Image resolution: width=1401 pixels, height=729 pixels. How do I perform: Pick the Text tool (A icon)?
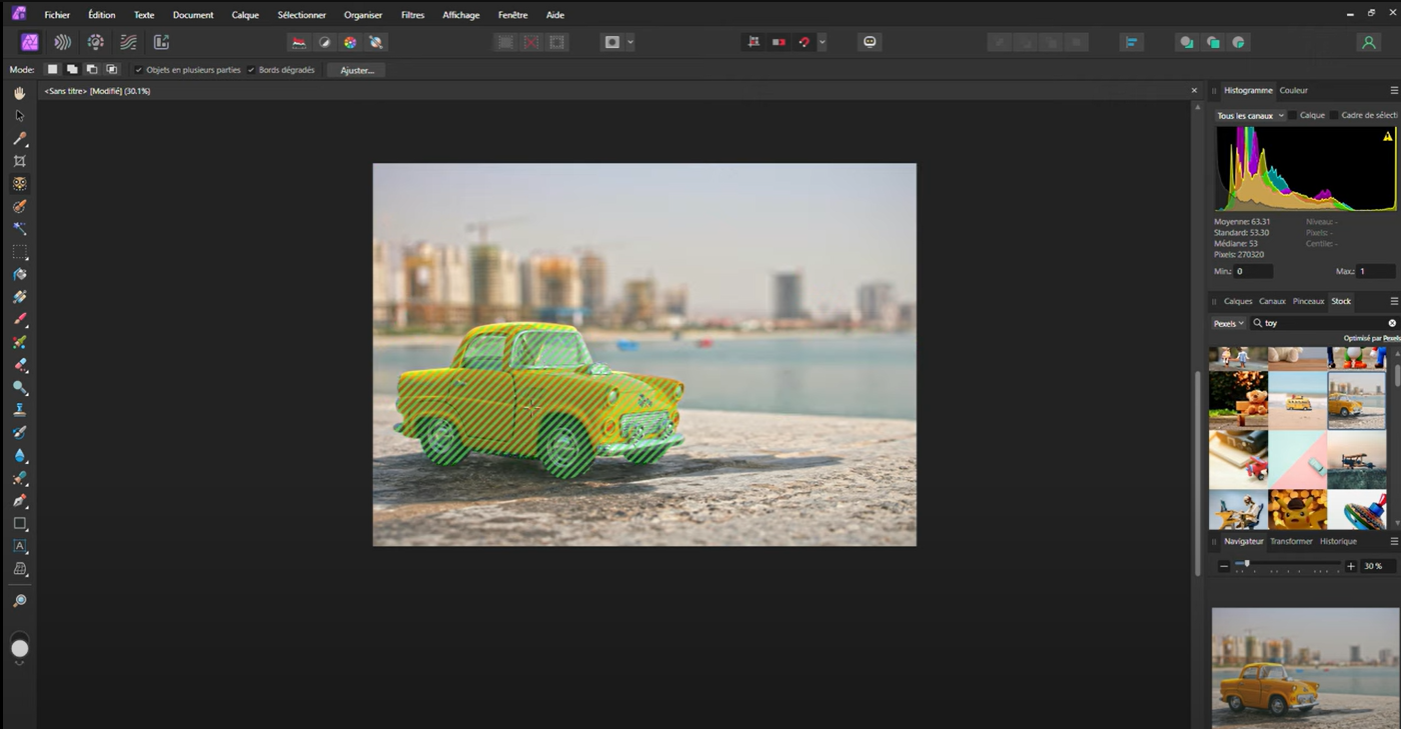tap(19, 547)
